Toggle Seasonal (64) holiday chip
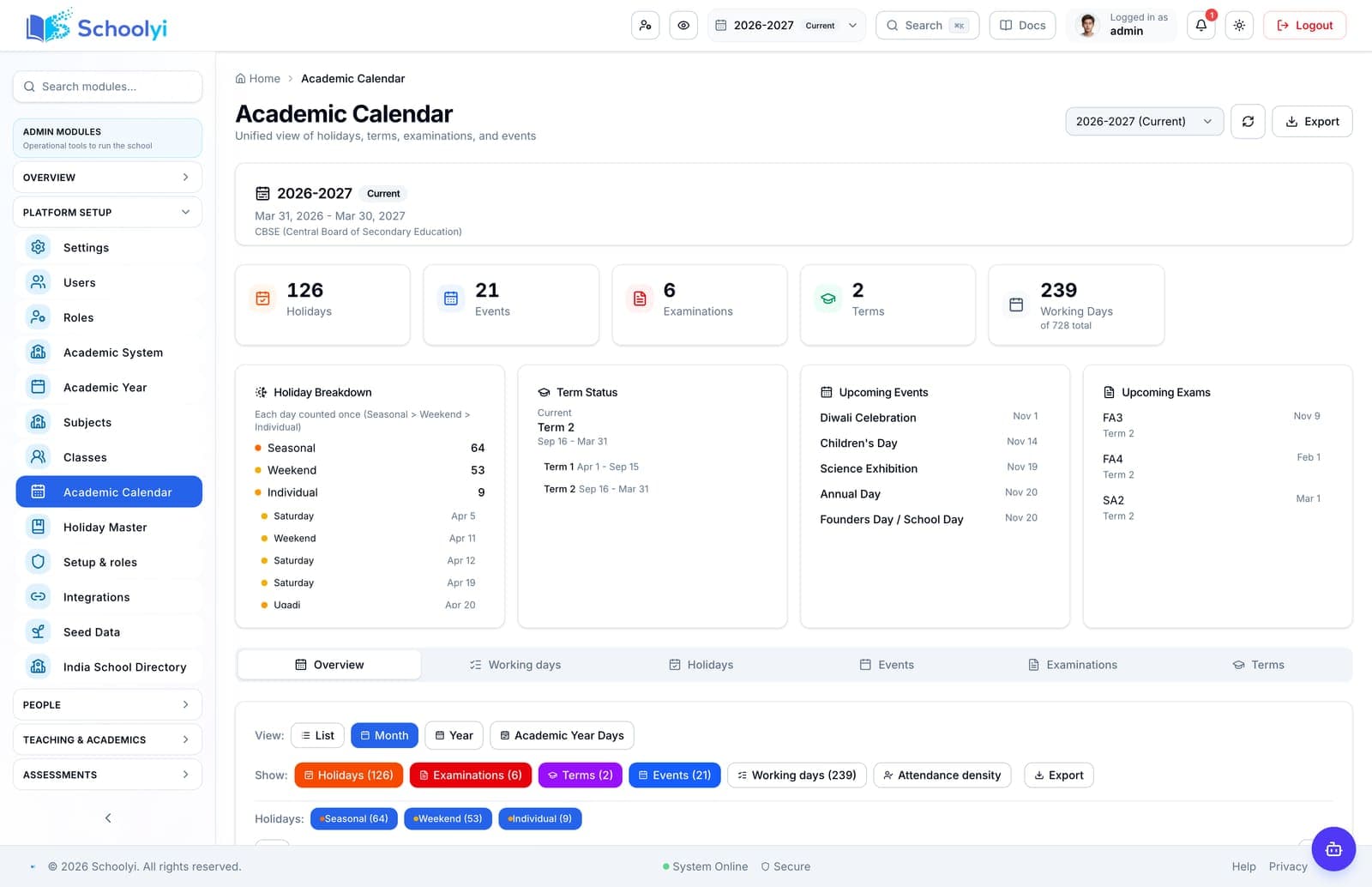Viewport: 1372px width, 887px height. coord(354,818)
